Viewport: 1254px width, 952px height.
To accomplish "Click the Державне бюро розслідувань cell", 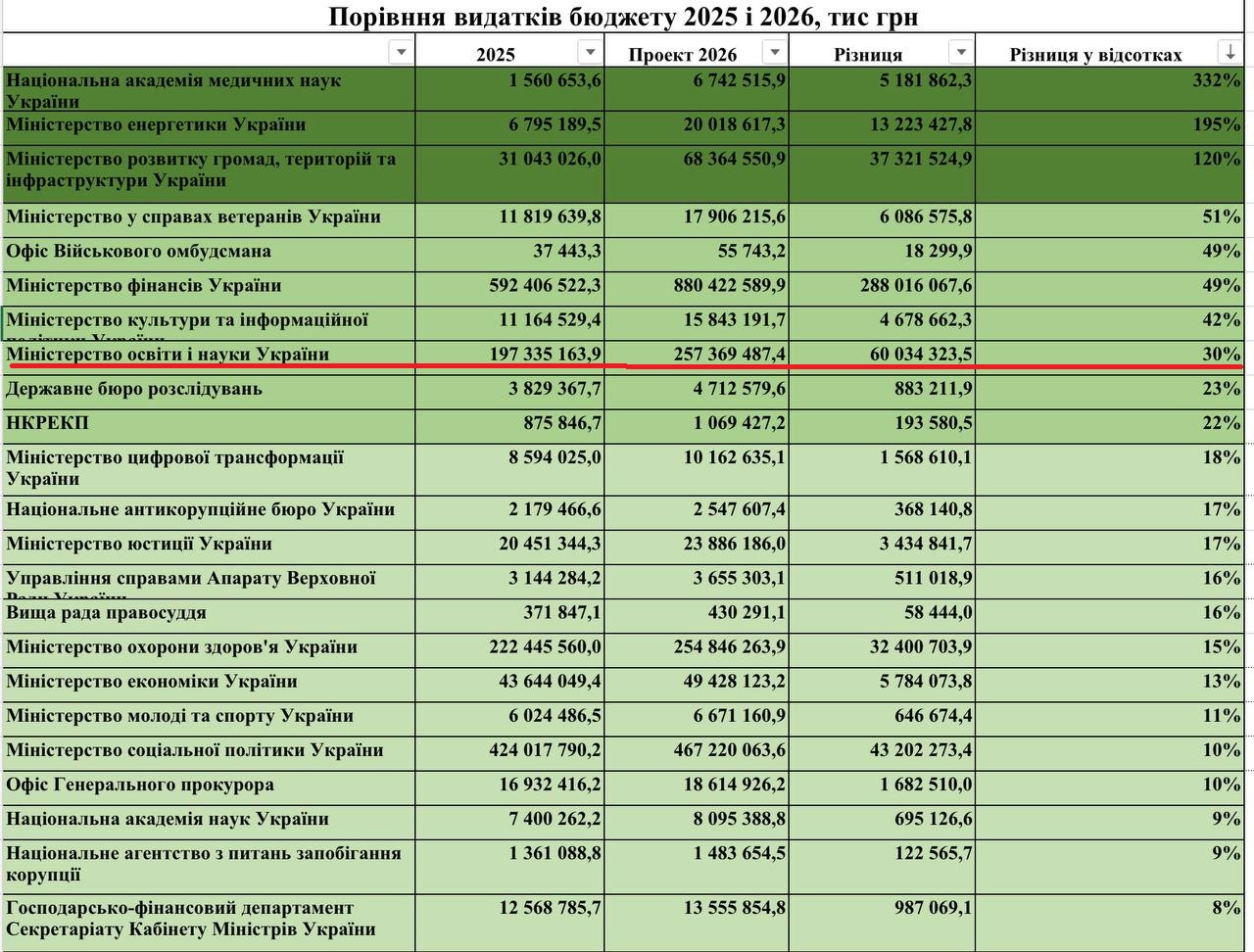I will tap(135, 389).
